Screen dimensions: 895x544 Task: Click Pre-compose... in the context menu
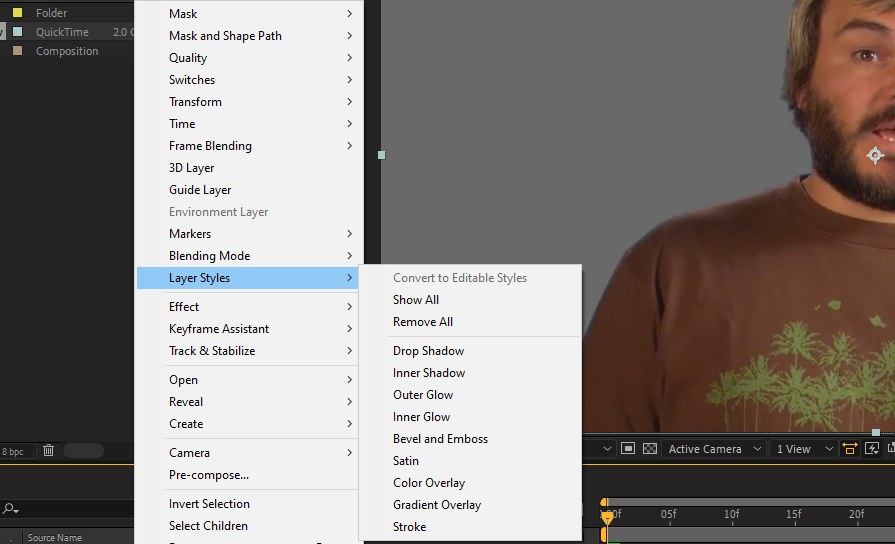[x=208, y=475]
